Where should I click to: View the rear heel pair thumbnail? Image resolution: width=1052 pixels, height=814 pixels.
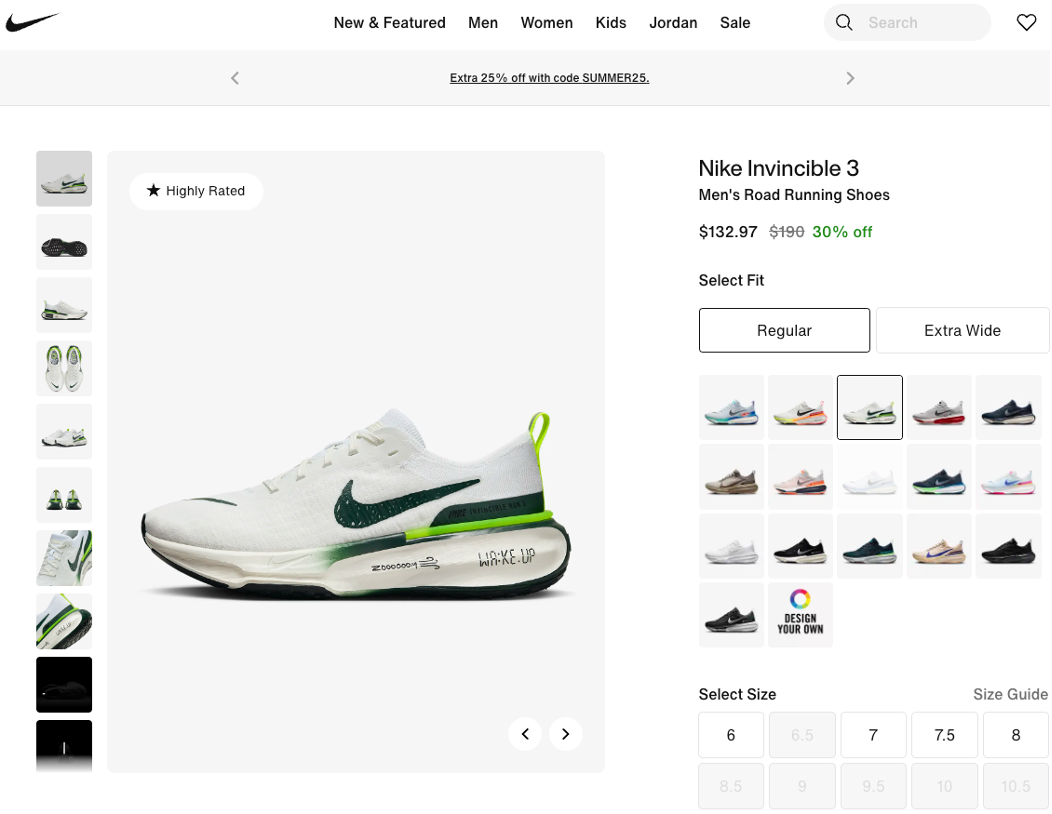[x=64, y=495]
